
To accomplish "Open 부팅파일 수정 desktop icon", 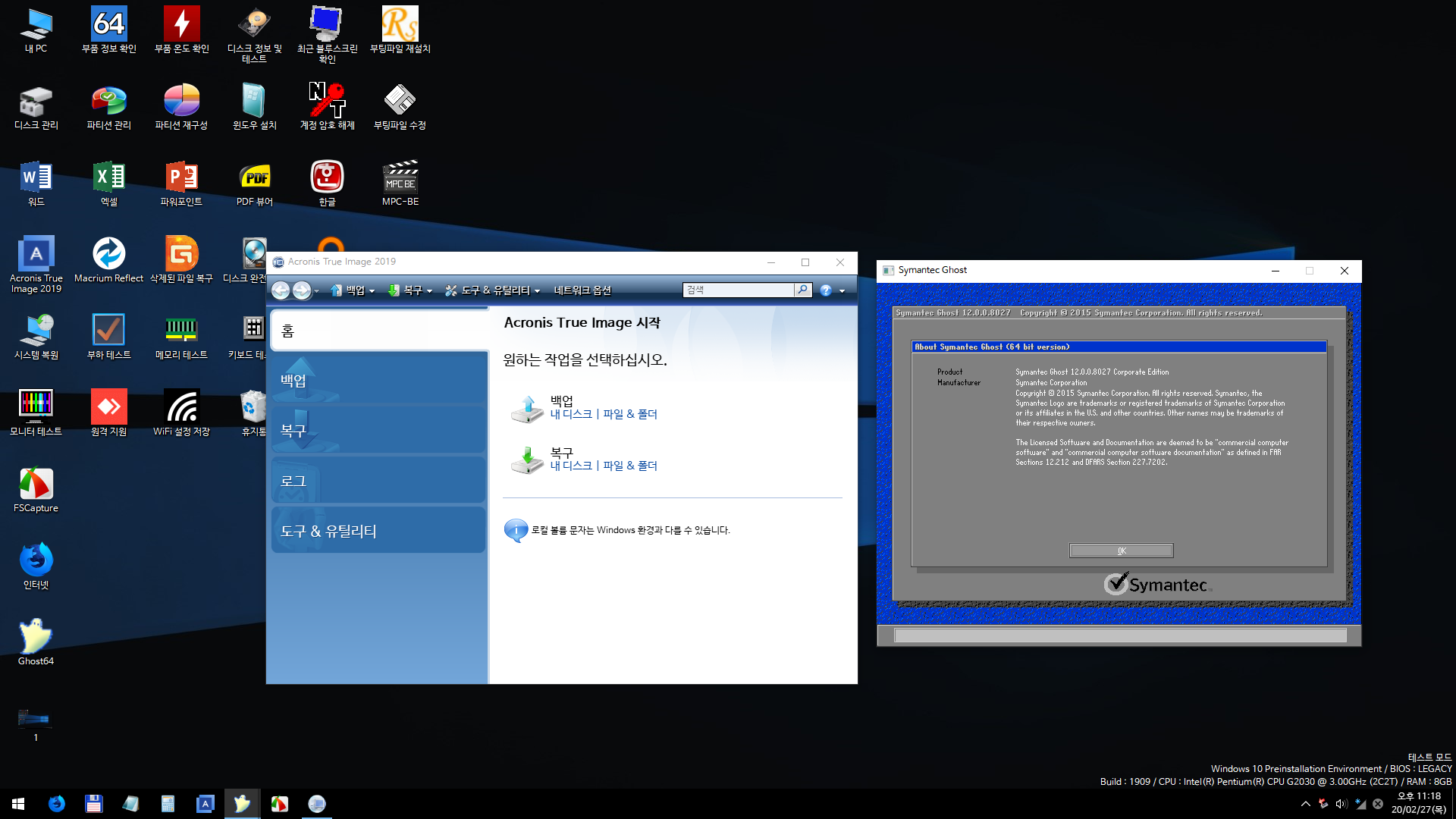I will pos(400,107).
